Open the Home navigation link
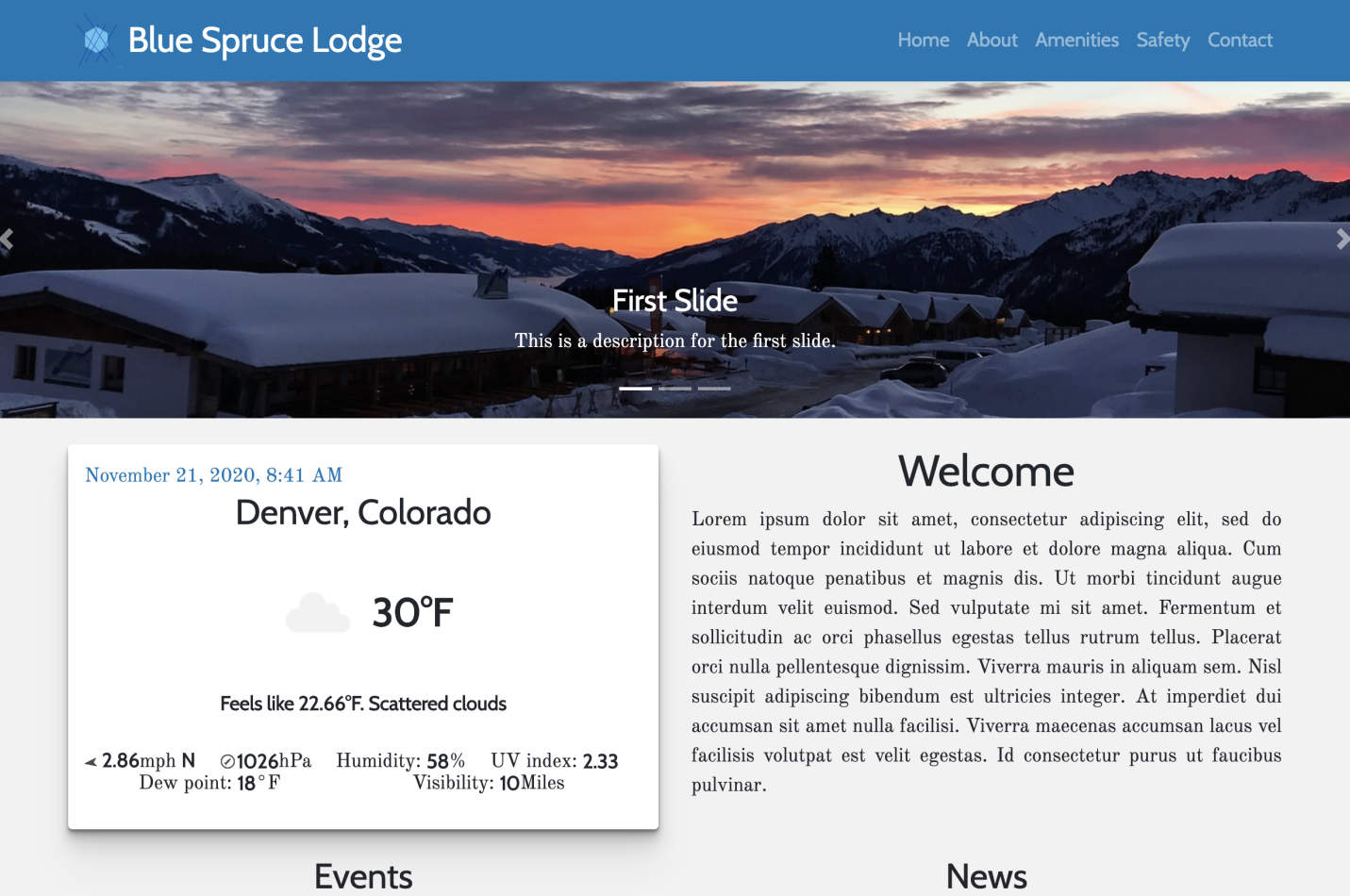Viewport: 1350px width, 896px height. pyautogui.click(x=923, y=41)
